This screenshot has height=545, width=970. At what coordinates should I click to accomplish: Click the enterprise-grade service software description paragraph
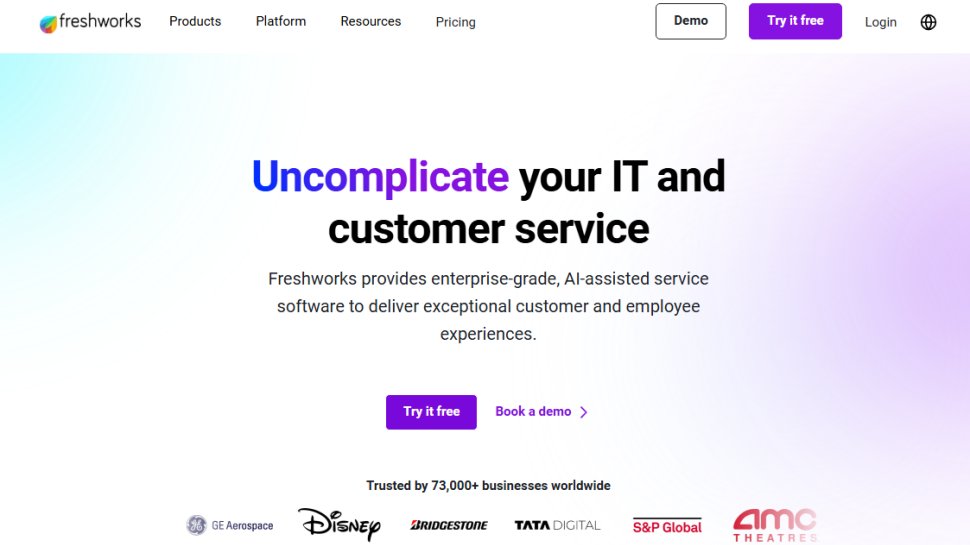coord(488,306)
